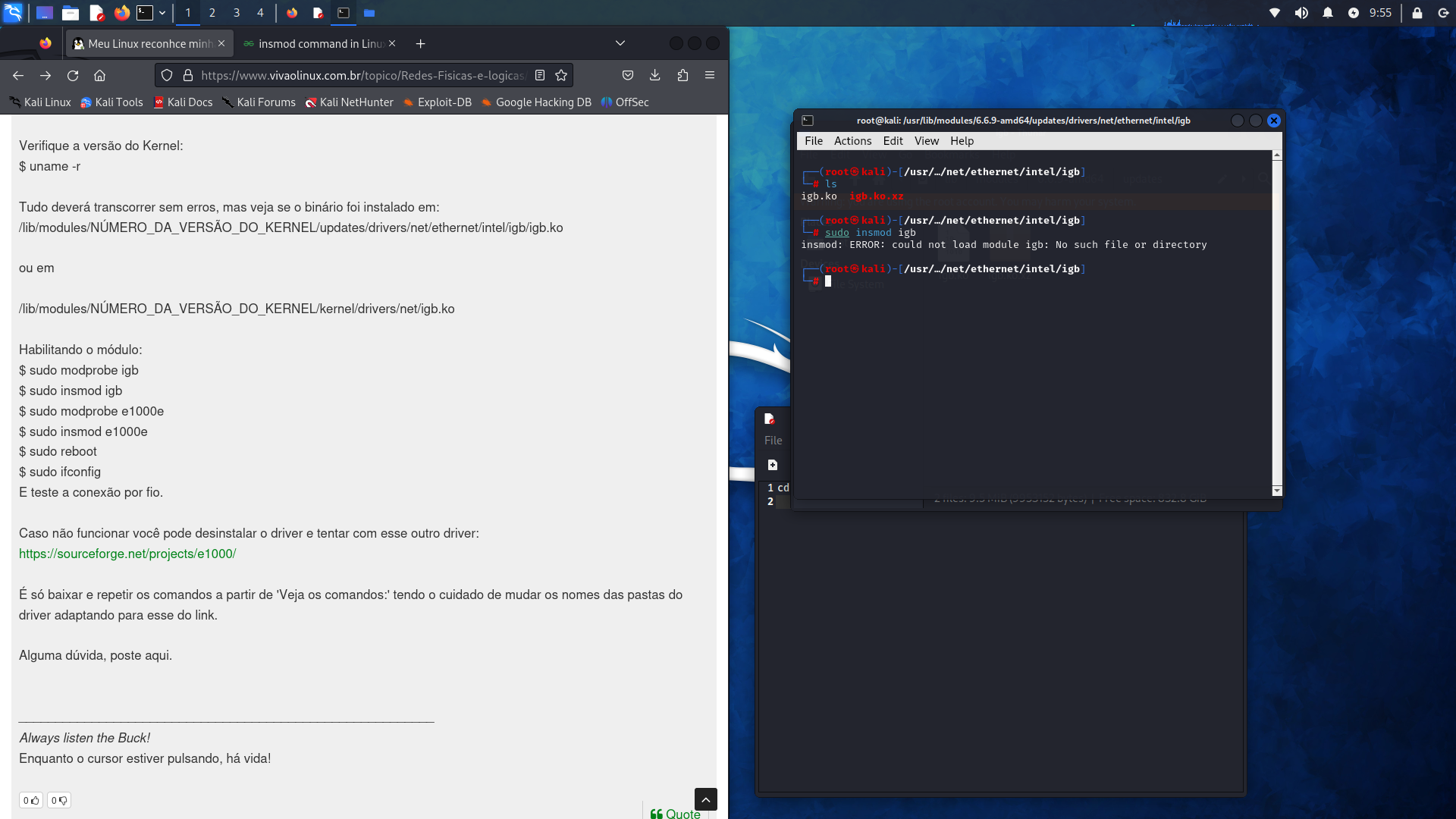Open the file manager launcher in panel
This screenshot has height=819, width=1456.
pyautogui.click(x=71, y=13)
